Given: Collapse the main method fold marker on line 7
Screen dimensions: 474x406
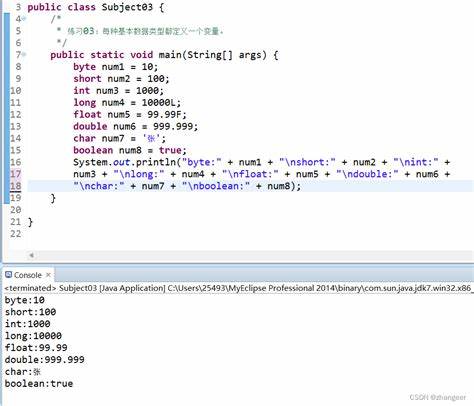Looking at the screenshot, I should tap(24, 54).
